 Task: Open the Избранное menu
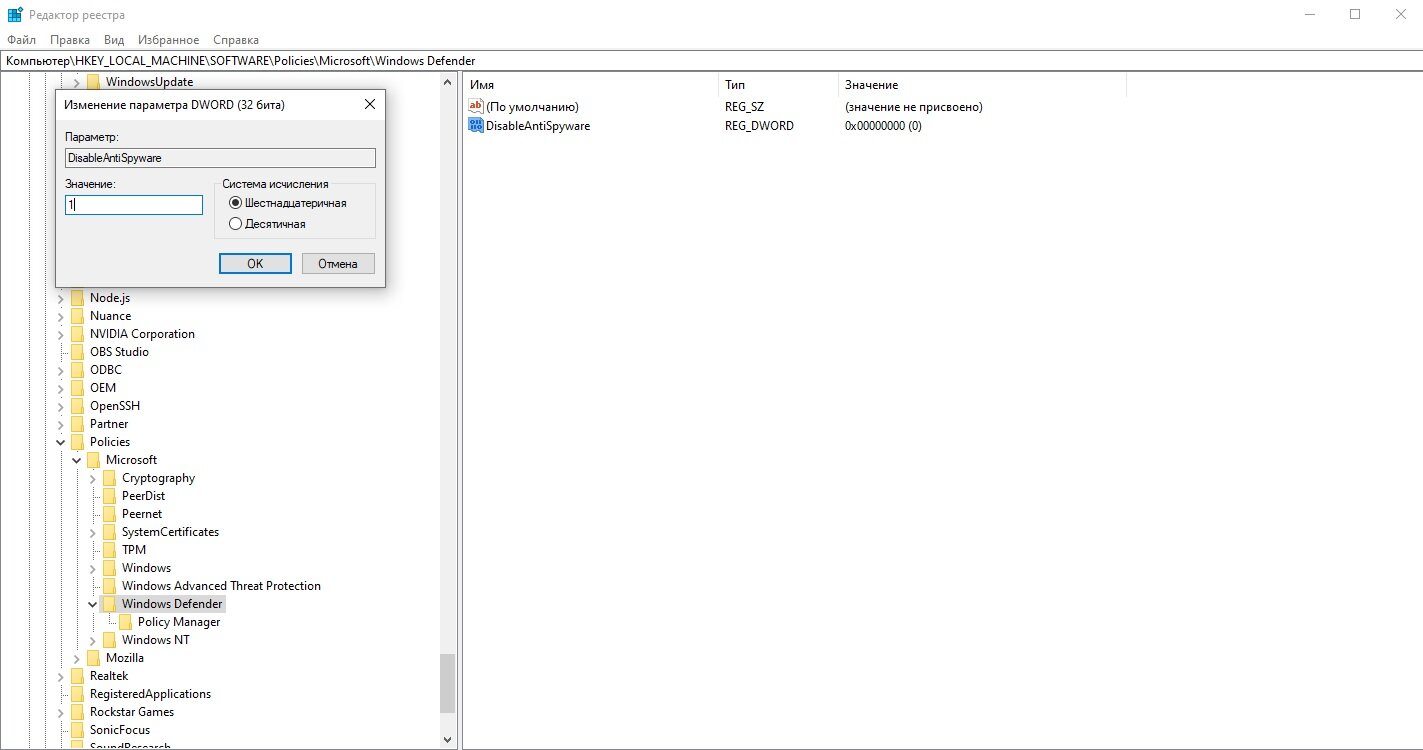169,40
